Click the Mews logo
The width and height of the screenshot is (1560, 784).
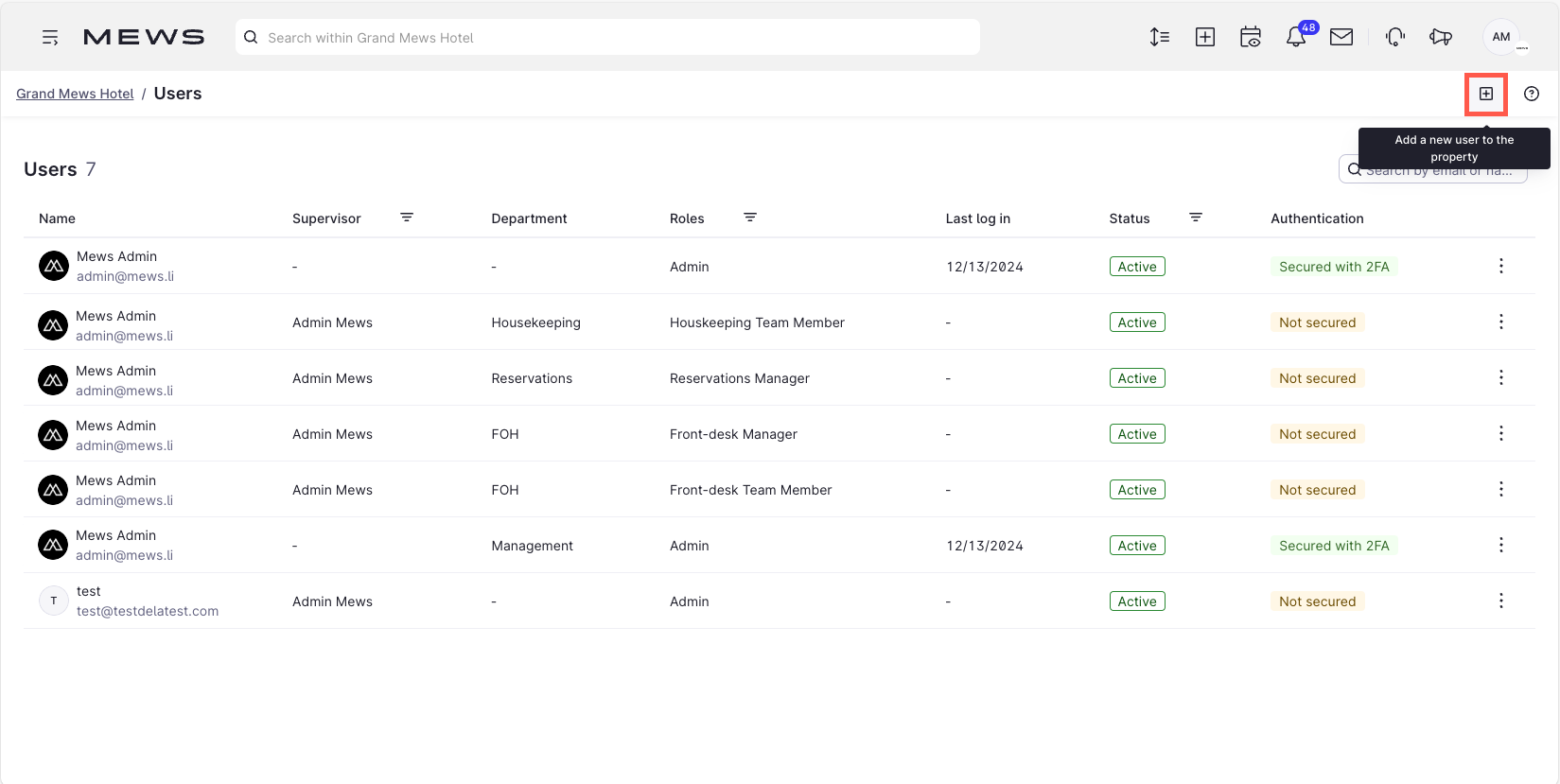tap(144, 37)
